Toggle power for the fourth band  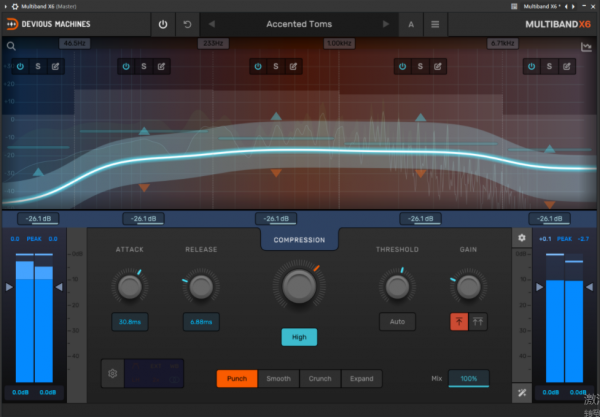[403, 67]
